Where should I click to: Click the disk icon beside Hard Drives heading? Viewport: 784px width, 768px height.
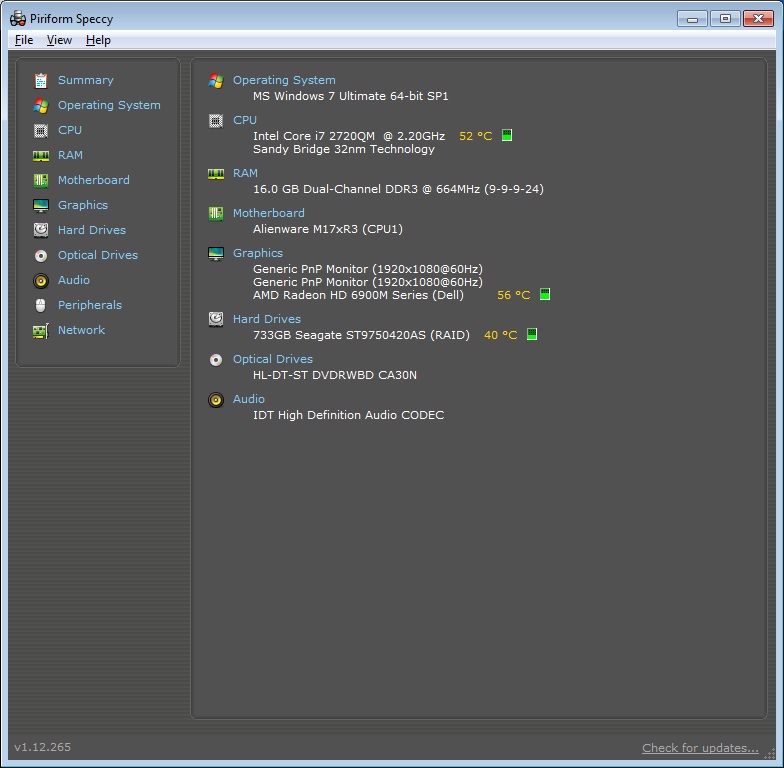click(x=216, y=319)
